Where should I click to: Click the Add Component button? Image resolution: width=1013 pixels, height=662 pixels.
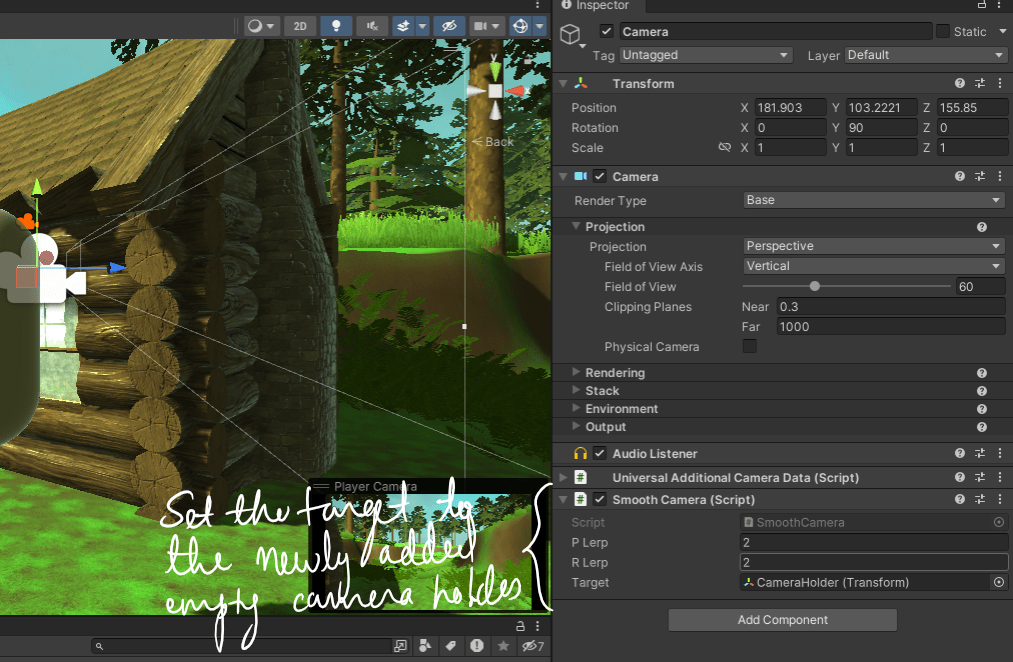782,620
